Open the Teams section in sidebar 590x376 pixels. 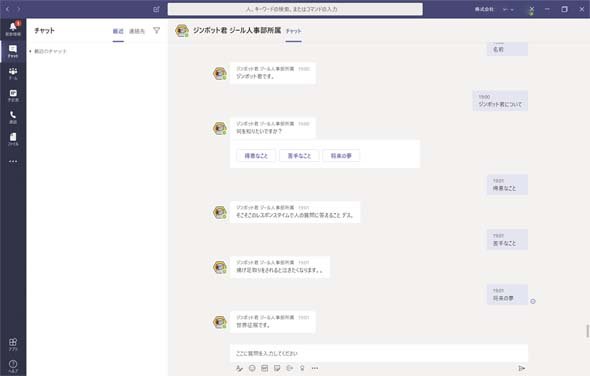(x=13, y=73)
